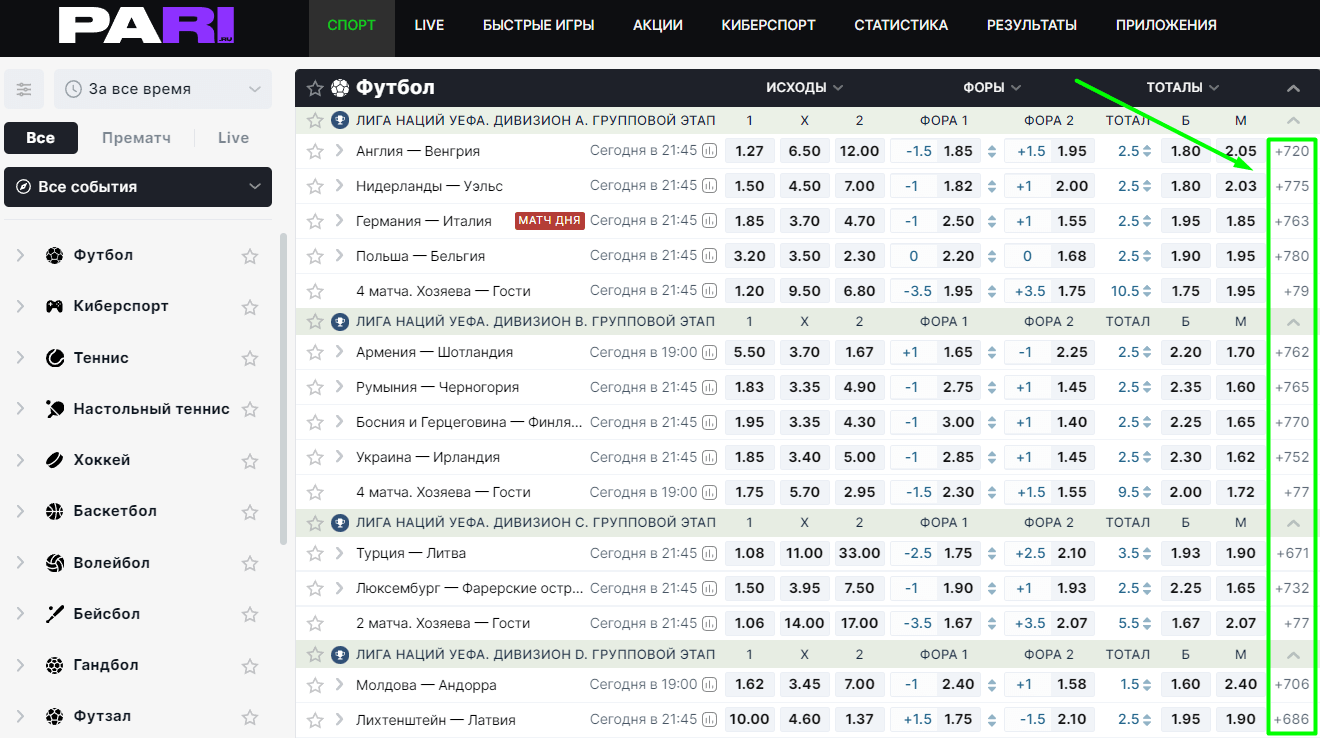Image resolution: width=1320 pixels, height=738 pixels.
Task: Show +720 more markets for Англия — Венгрия
Action: 1292,151
